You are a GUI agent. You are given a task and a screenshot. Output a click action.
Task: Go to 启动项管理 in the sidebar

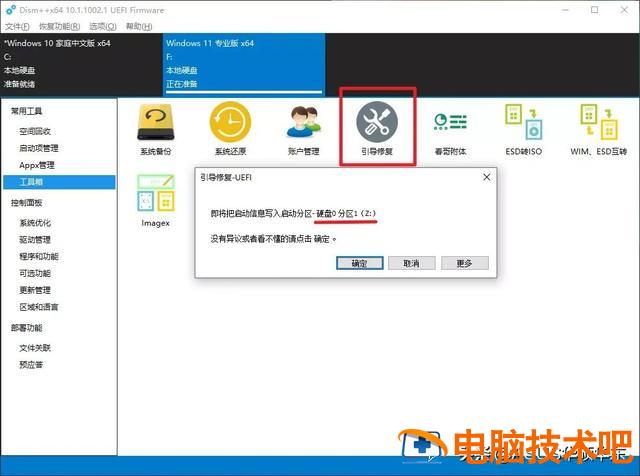click(39, 148)
